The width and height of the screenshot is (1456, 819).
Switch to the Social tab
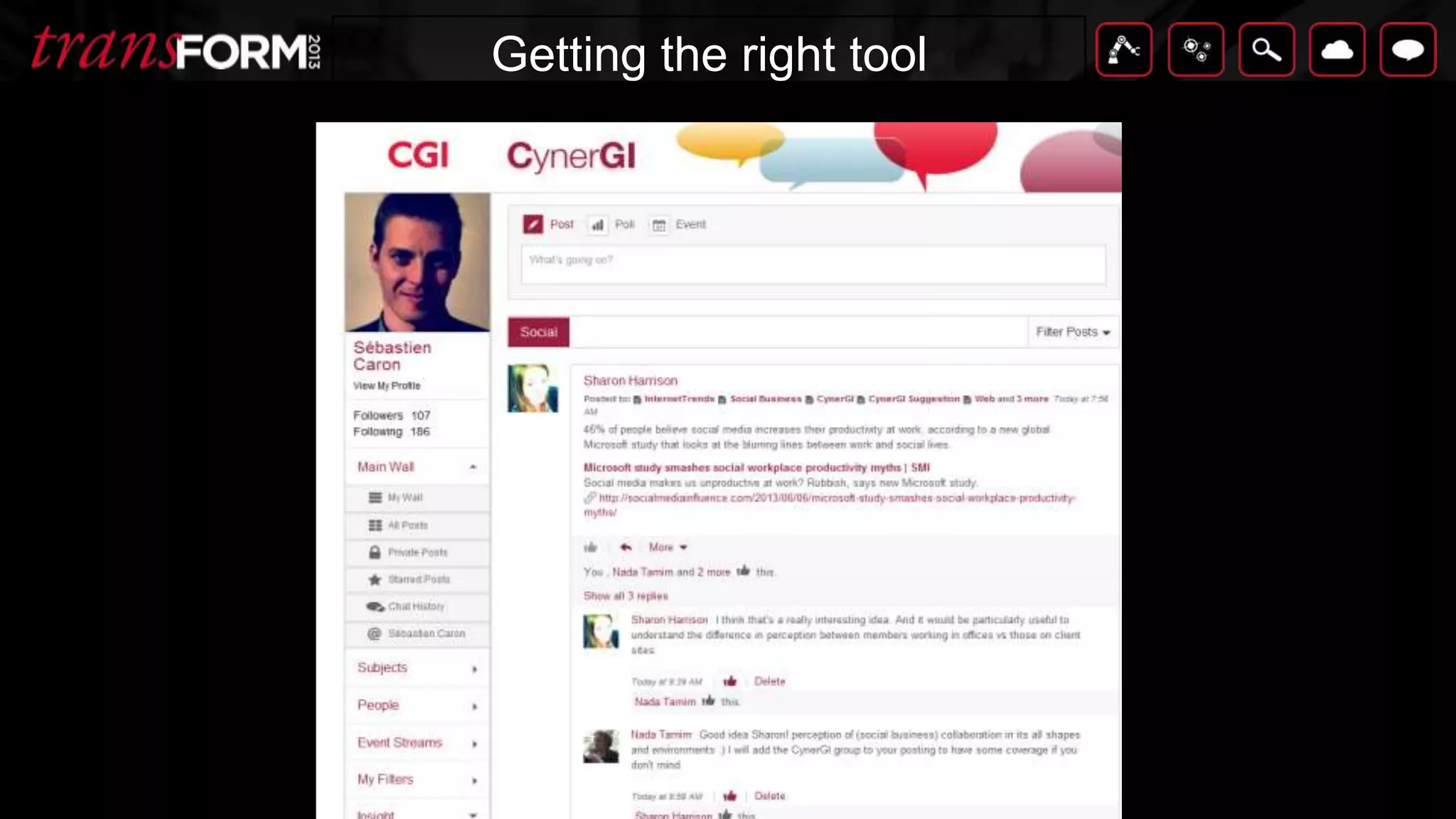pyautogui.click(x=538, y=332)
